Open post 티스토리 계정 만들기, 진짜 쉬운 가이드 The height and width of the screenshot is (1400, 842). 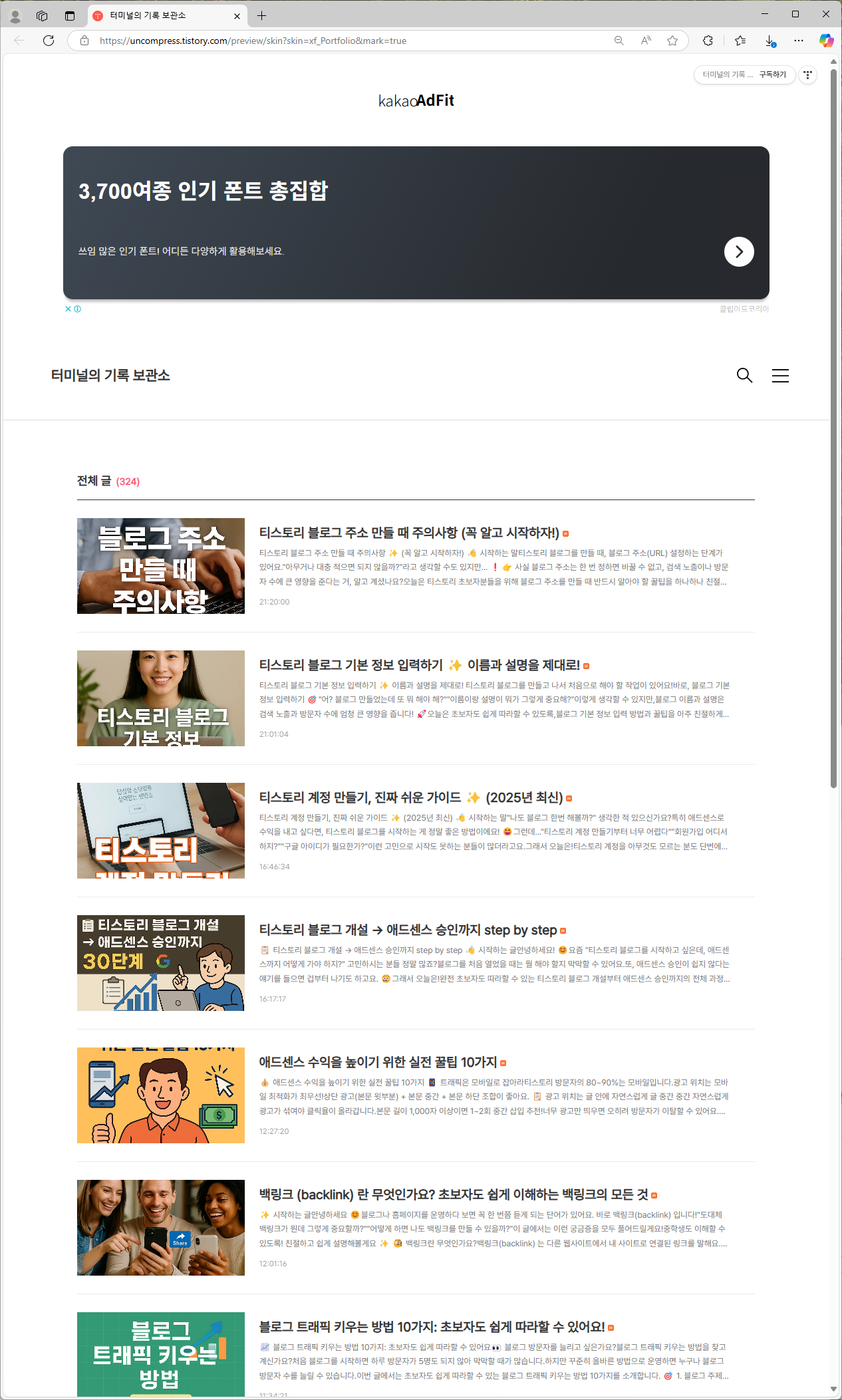pos(411,797)
